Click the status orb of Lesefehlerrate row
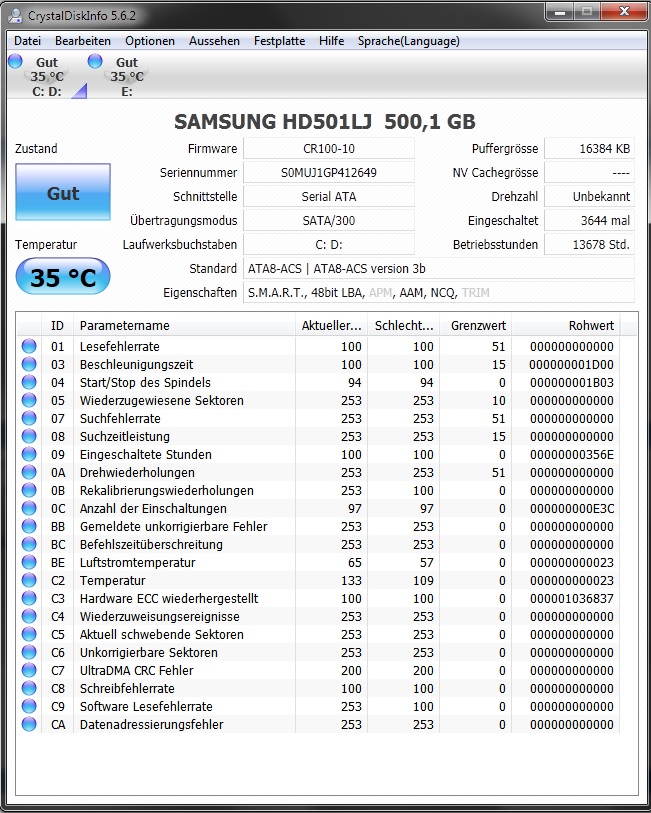 coord(29,346)
